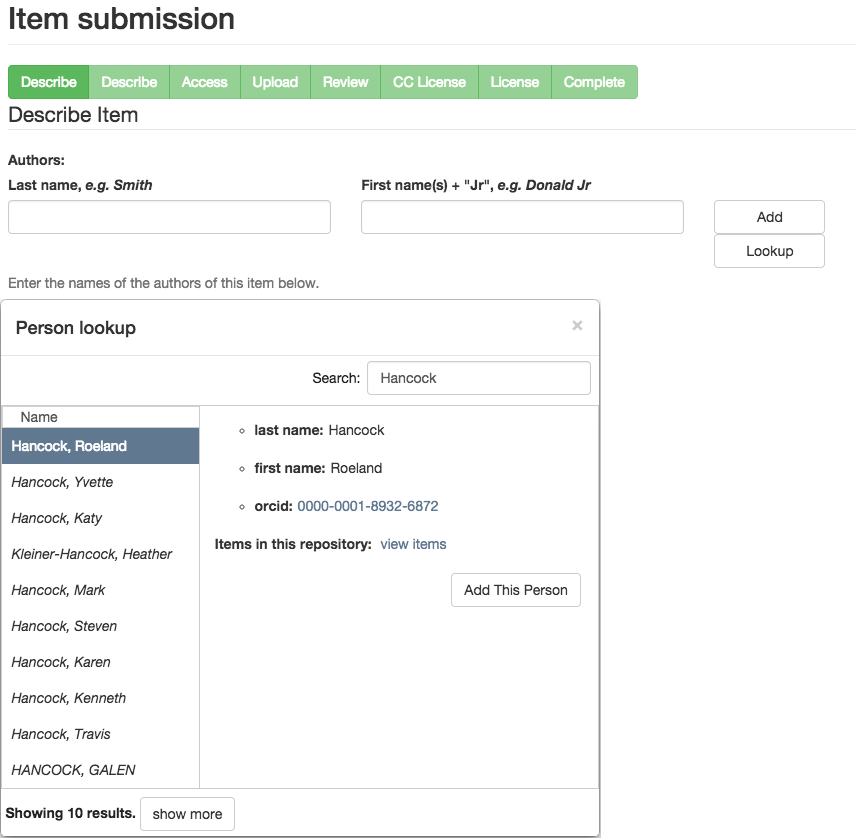Switch to the Upload step
This screenshot has height=838, width=863.
(275, 82)
